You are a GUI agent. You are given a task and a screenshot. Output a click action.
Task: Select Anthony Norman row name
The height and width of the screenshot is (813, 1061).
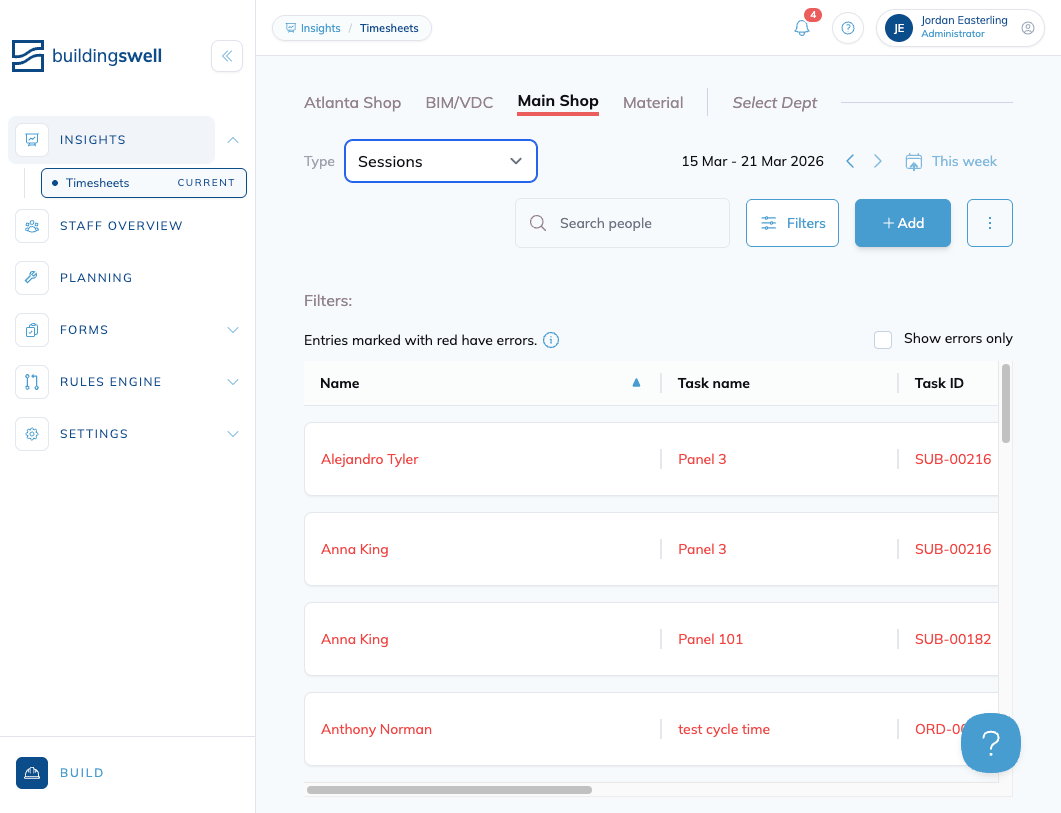(376, 729)
